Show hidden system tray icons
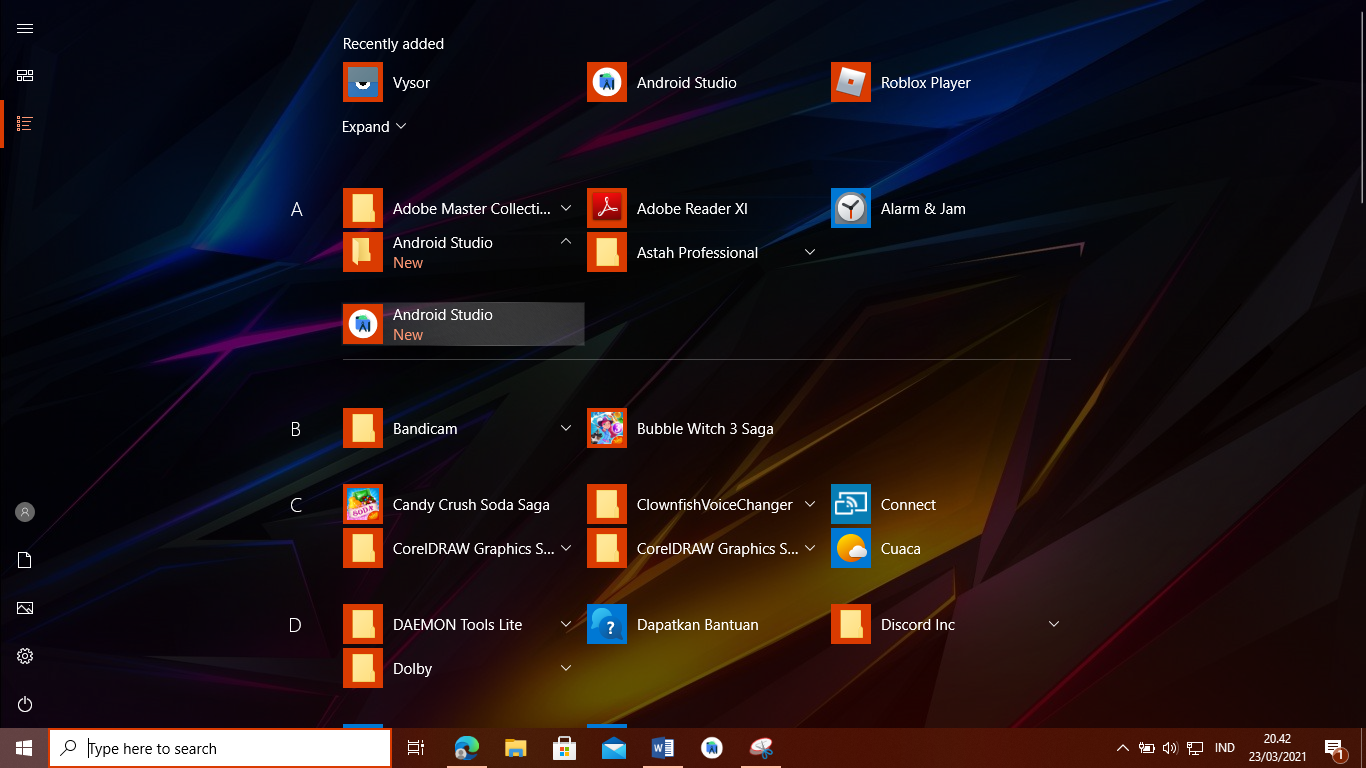Image resolution: width=1366 pixels, height=768 pixels. coord(1122,748)
